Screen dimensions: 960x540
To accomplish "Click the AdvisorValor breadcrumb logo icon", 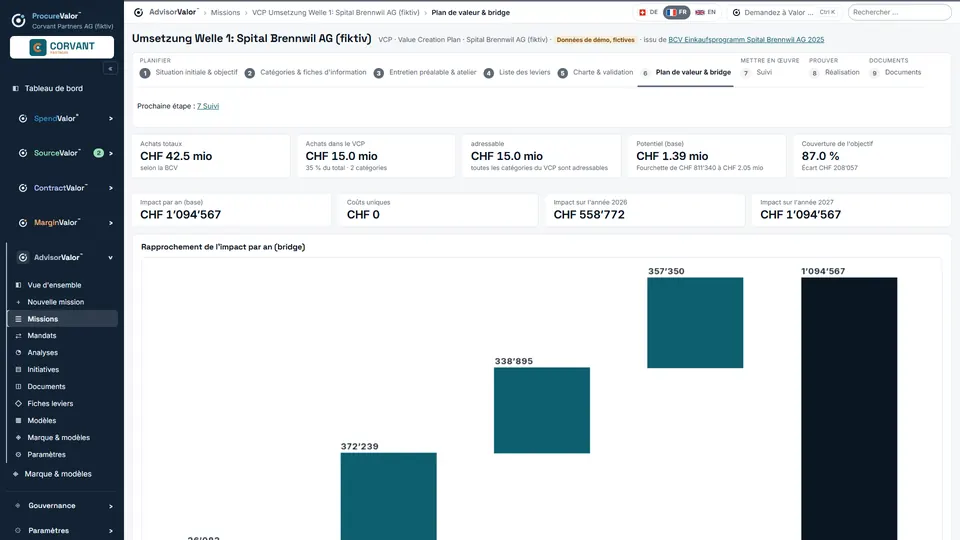I will [x=138, y=12].
